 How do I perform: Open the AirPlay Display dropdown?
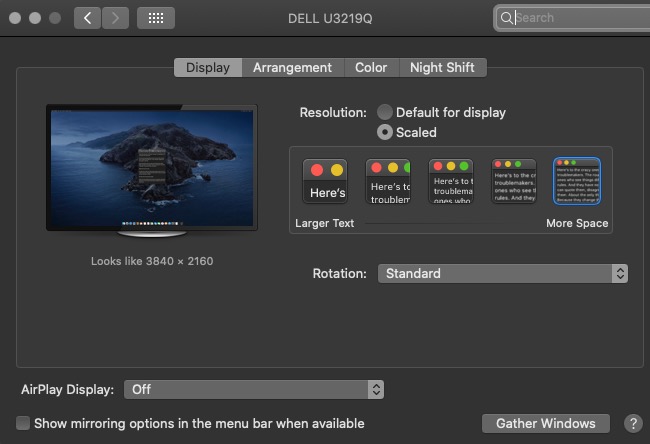pyautogui.click(x=254, y=390)
